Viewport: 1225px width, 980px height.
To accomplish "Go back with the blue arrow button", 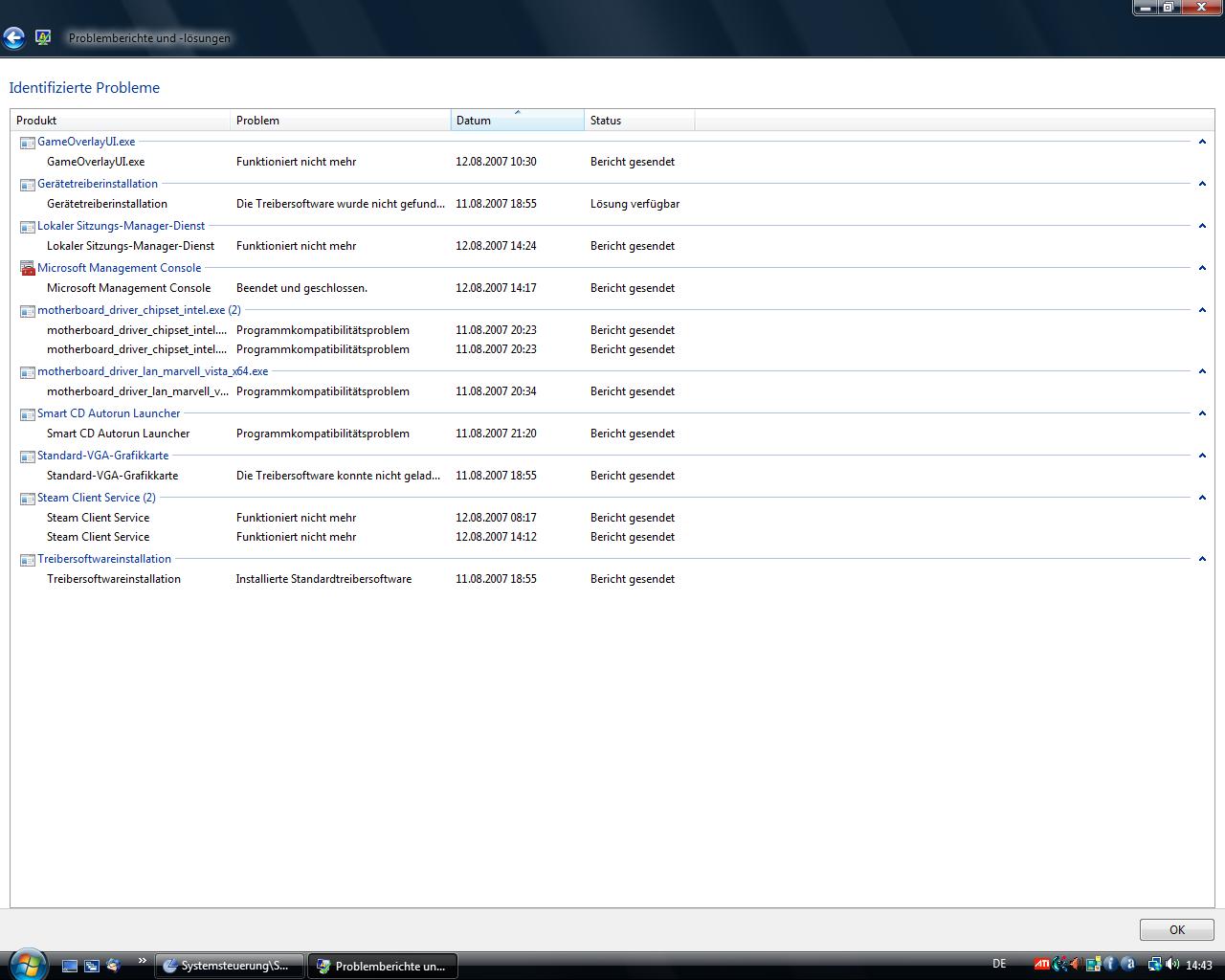I will [x=13, y=37].
